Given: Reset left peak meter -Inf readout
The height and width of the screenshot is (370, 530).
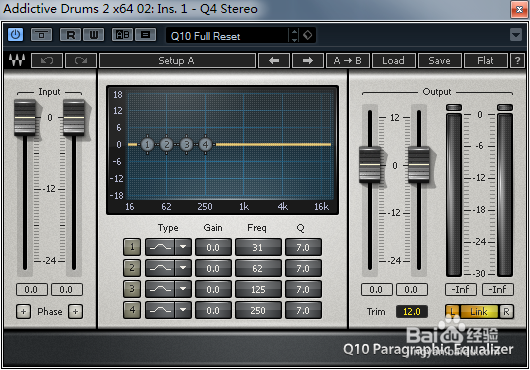Looking at the screenshot, I should 461,290.
